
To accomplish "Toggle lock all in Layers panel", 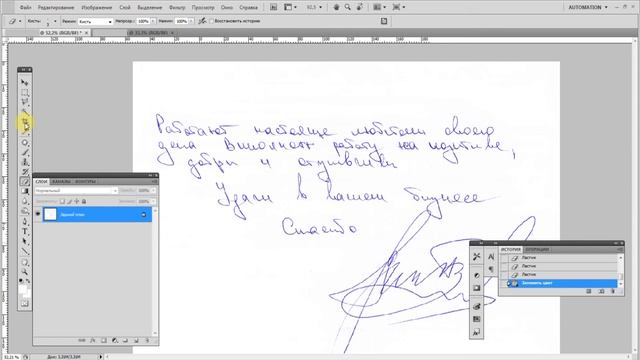I will 84,201.
